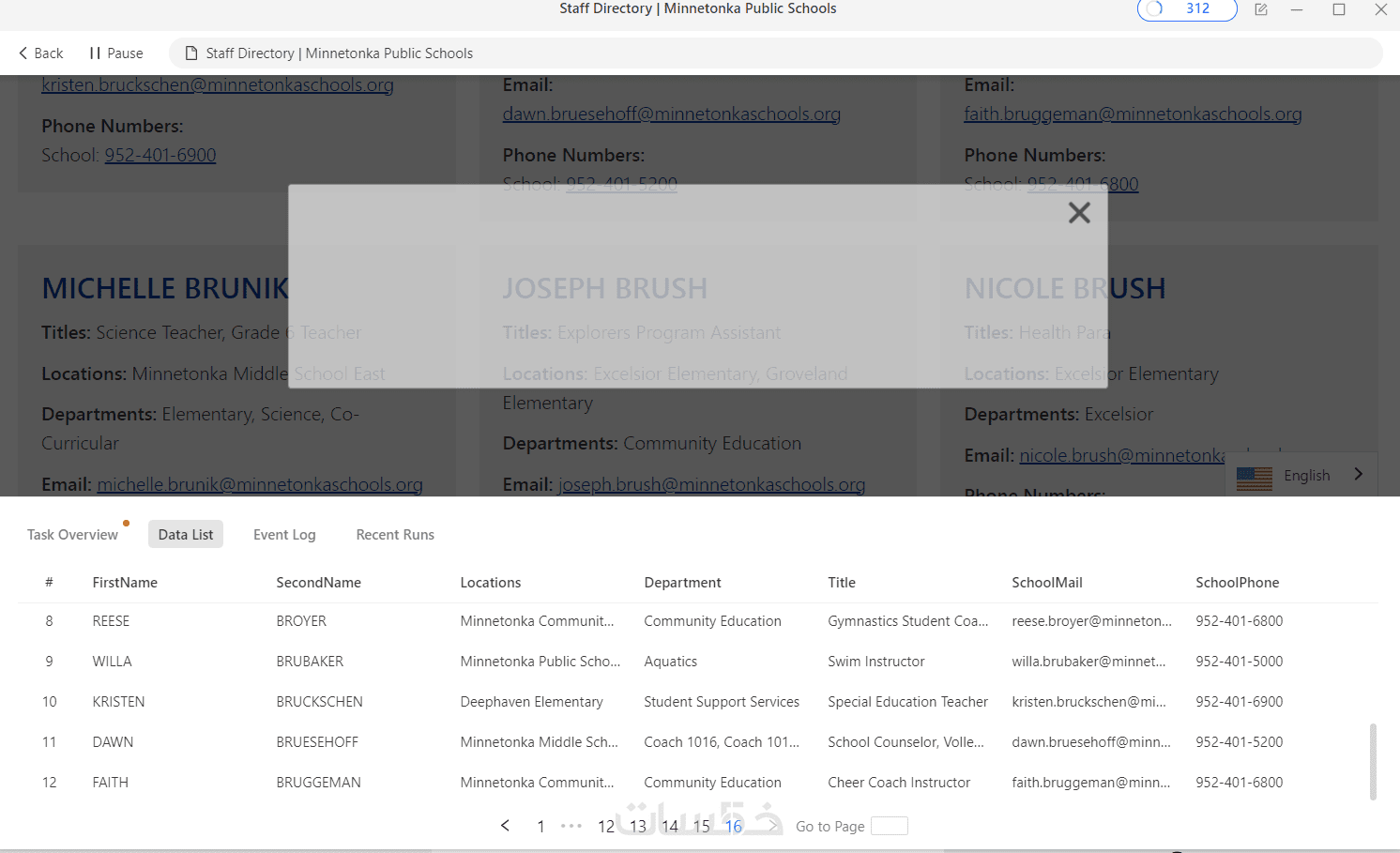Focus the Go to Page input box
This screenshot has height=853, width=1400.
pos(890,826)
